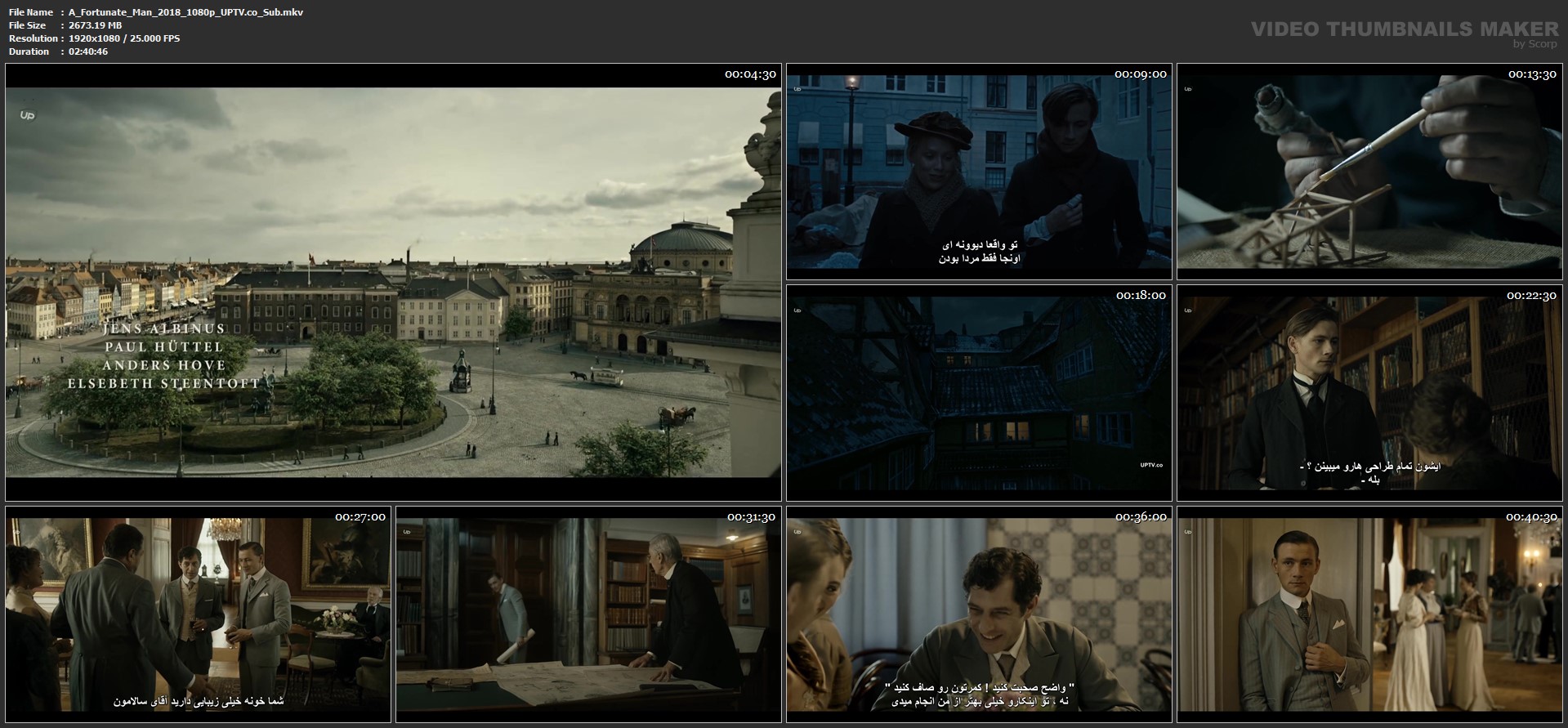Select the file name A_Fortunate_Man_2018_1080p_UPTV.co_Sub.mkv
Screen dimensions: 1568x728
pos(186,12)
